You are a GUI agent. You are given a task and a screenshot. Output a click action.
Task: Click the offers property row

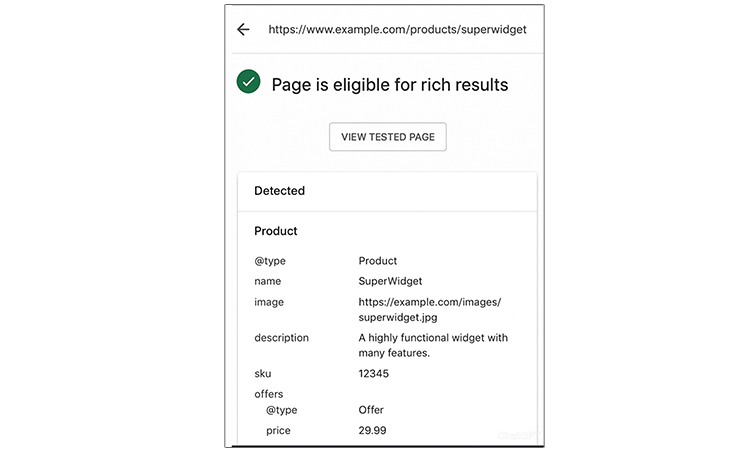(x=269, y=394)
